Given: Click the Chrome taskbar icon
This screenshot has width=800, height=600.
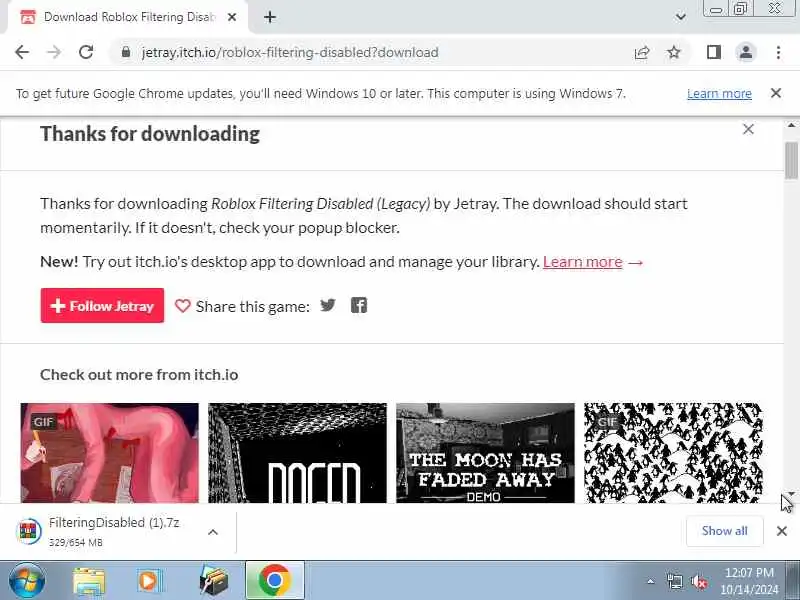Looking at the screenshot, I should [274, 581].
